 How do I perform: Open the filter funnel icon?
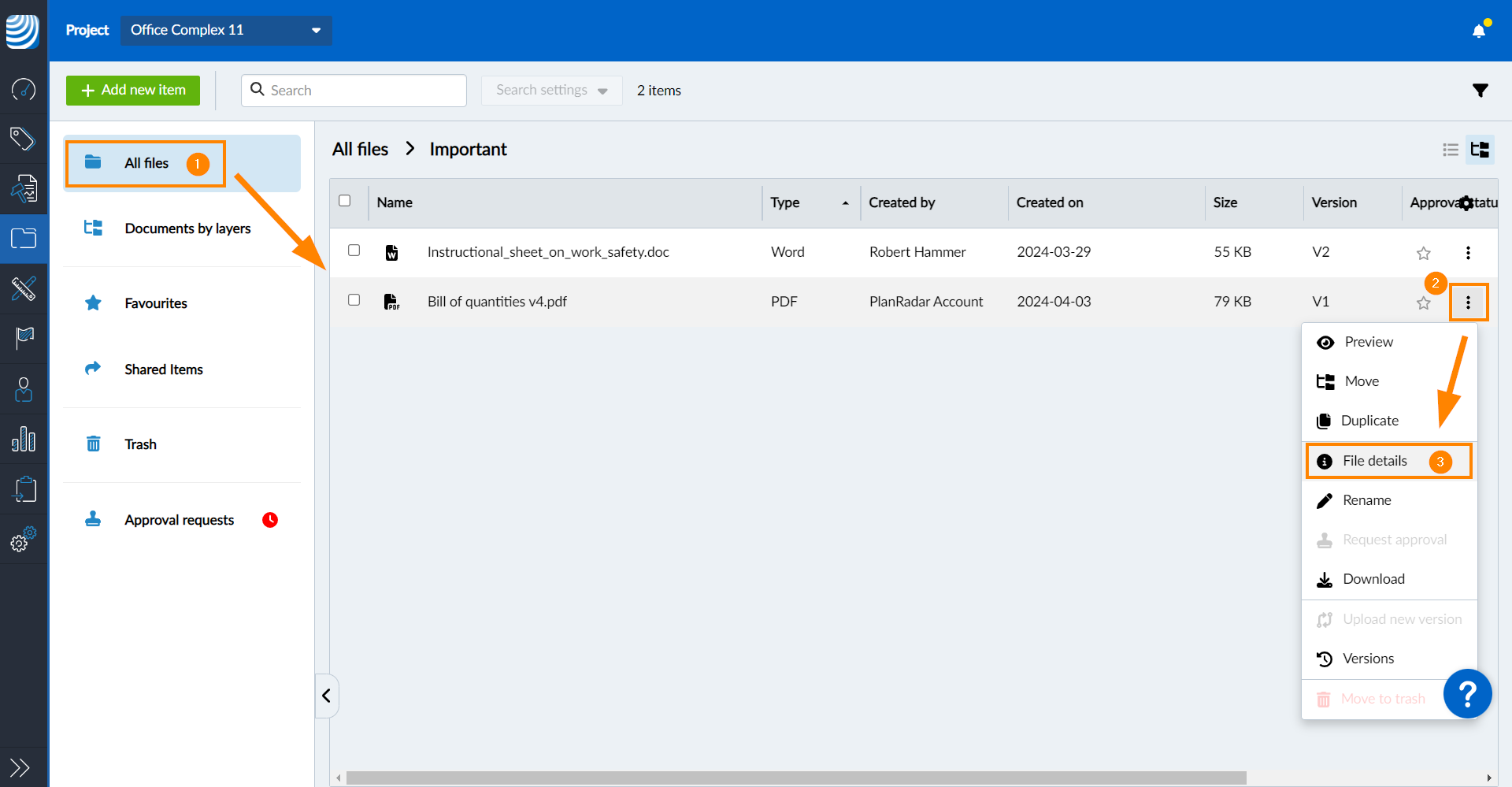coord(1480,91)
